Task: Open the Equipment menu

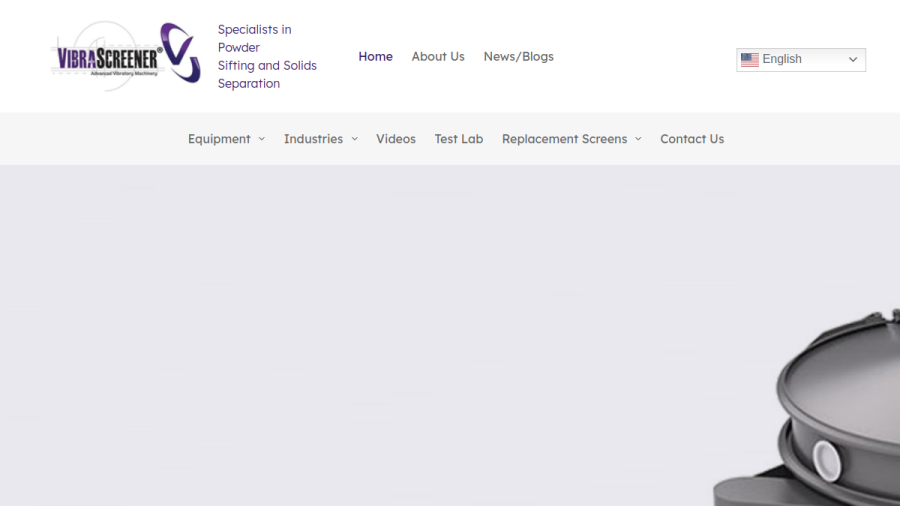Action: coord(219,139)
